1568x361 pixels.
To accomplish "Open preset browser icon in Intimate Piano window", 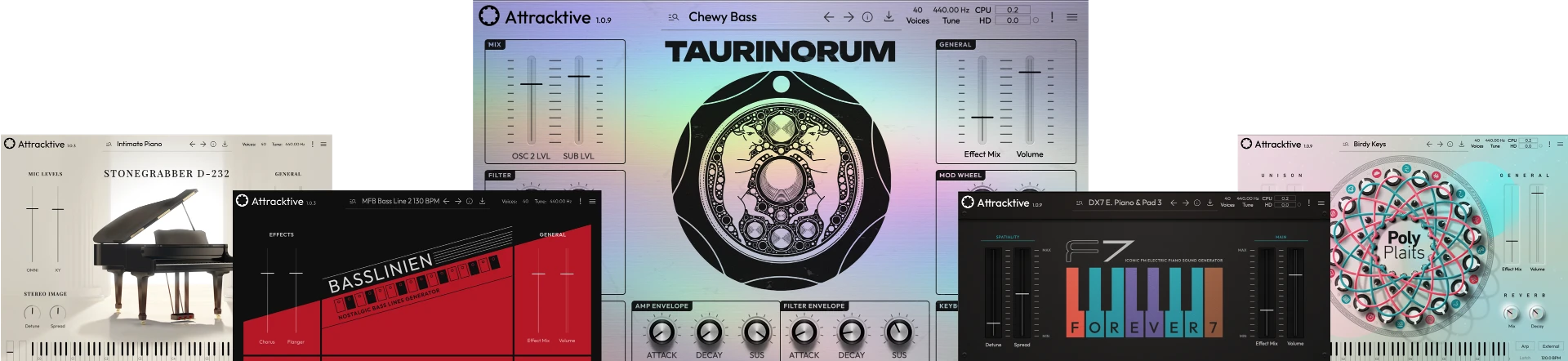I will (x=109, y=144).
